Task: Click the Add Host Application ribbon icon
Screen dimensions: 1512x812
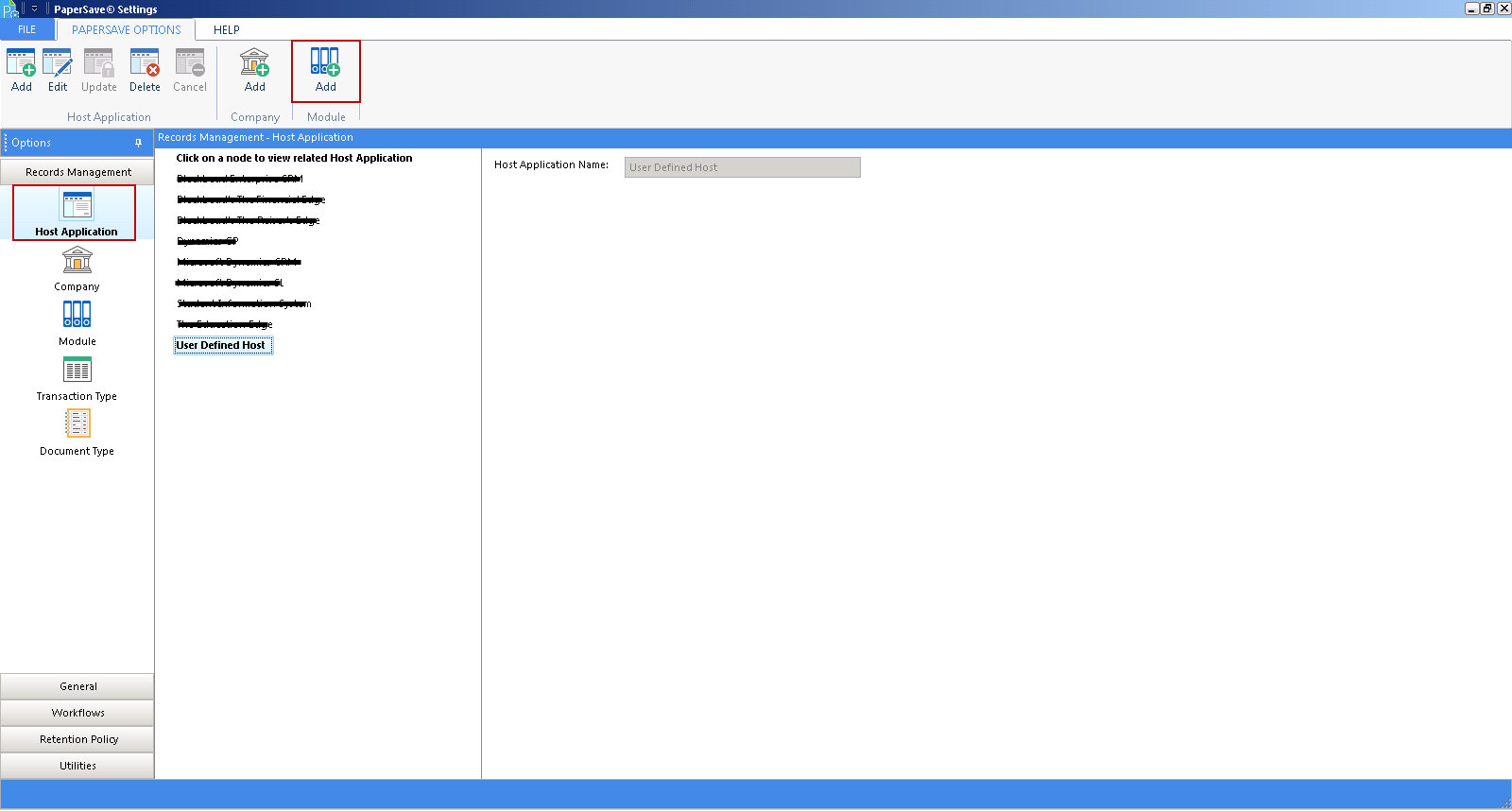Action: click(21, 71)
